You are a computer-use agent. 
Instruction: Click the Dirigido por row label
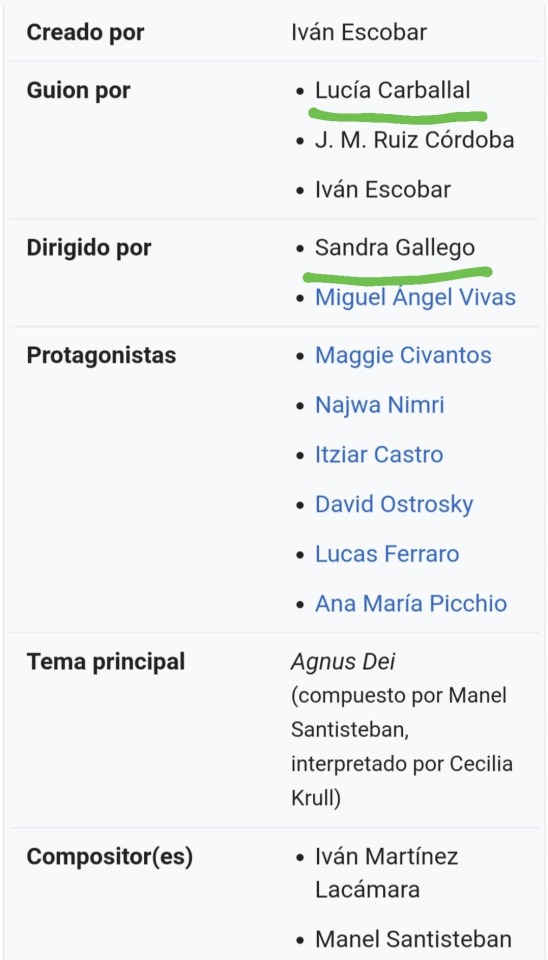89,248
